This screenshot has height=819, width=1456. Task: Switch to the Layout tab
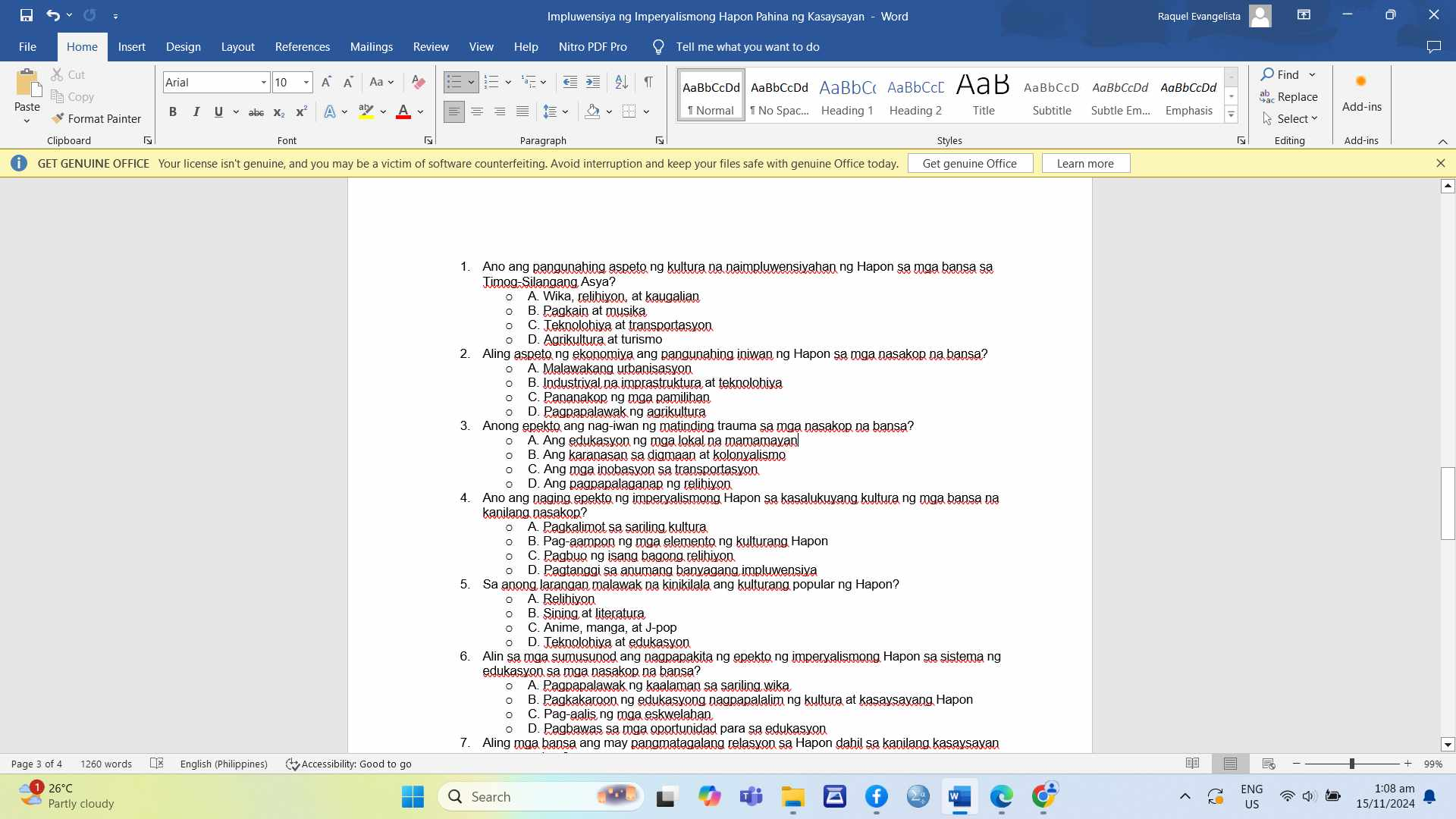(x=237, y=47)
